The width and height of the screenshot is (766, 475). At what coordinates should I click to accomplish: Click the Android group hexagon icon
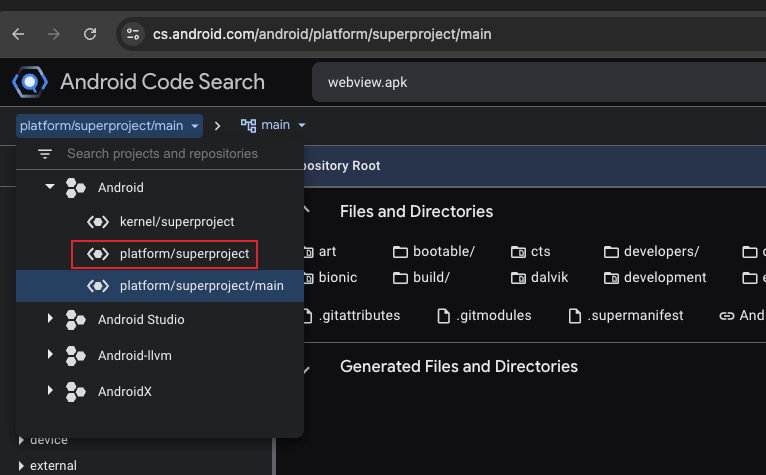76,188
